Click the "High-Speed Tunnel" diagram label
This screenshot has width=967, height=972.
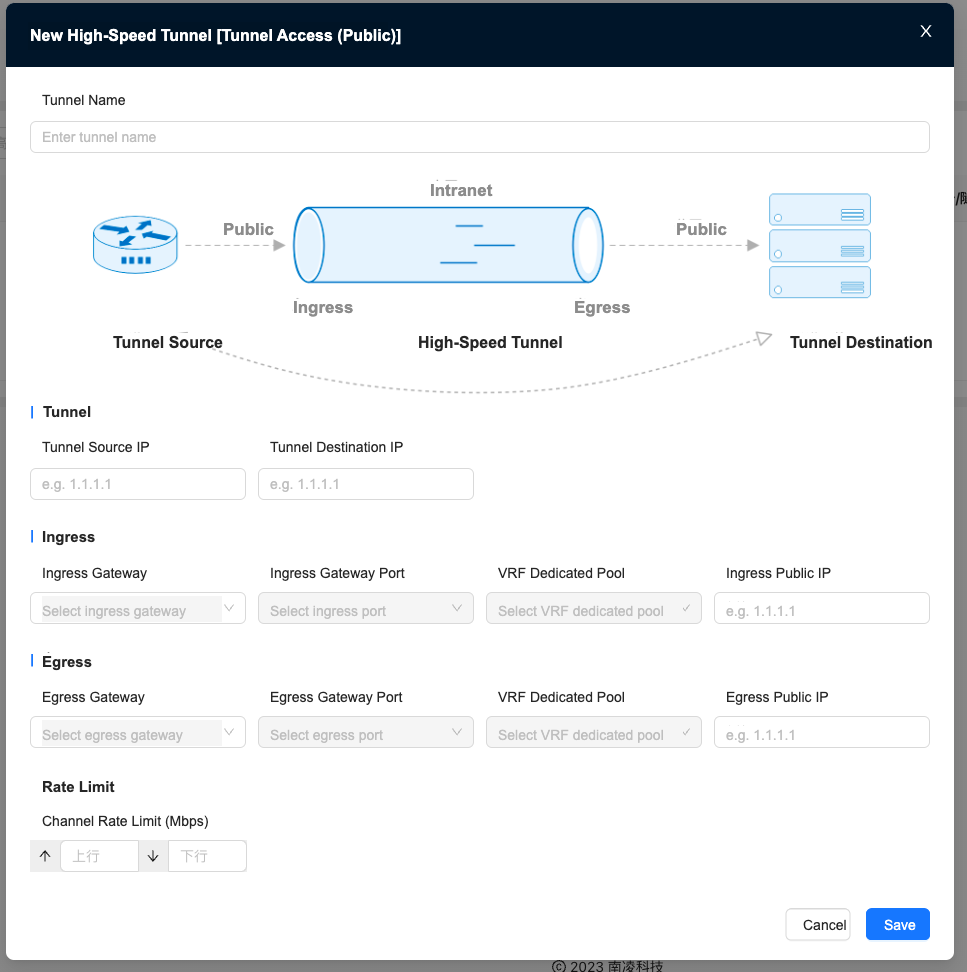(x=490, y=342)
